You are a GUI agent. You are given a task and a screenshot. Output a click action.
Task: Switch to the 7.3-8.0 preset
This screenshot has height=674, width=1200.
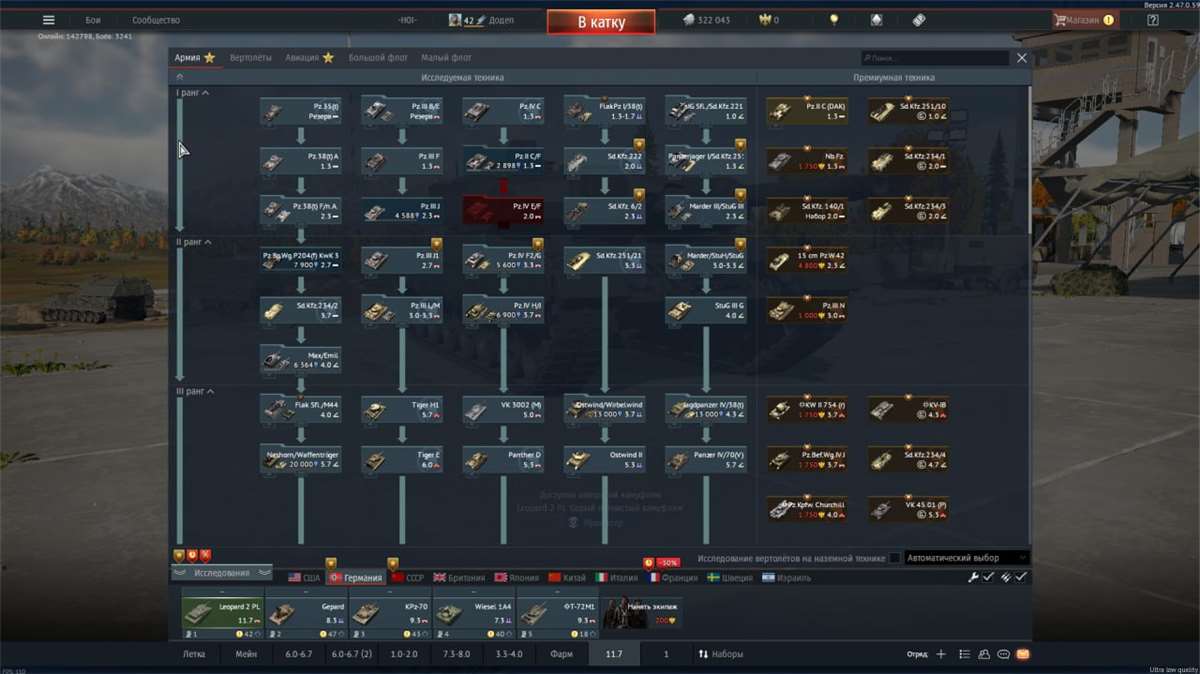pyautogui.click(x=454, y=654)
